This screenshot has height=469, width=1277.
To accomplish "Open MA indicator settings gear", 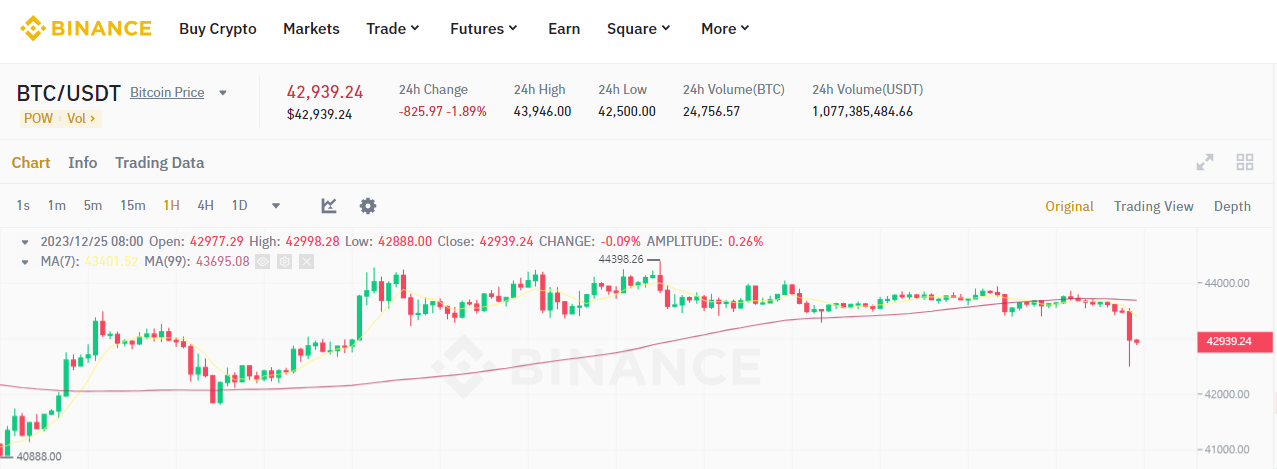I will pyautogui.click(x=284, y=261).
